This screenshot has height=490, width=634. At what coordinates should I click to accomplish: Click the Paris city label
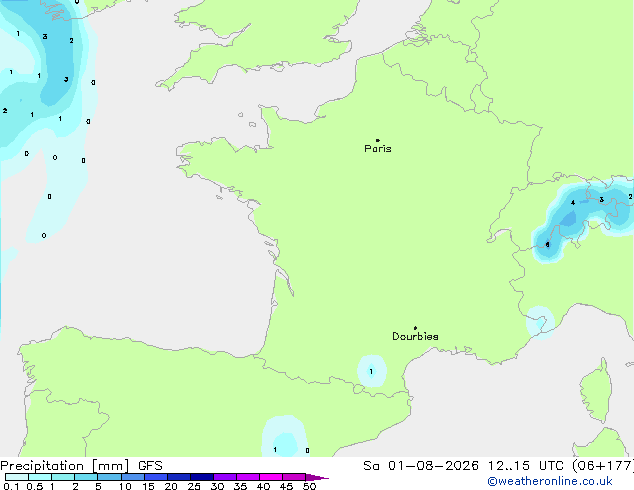378,149
